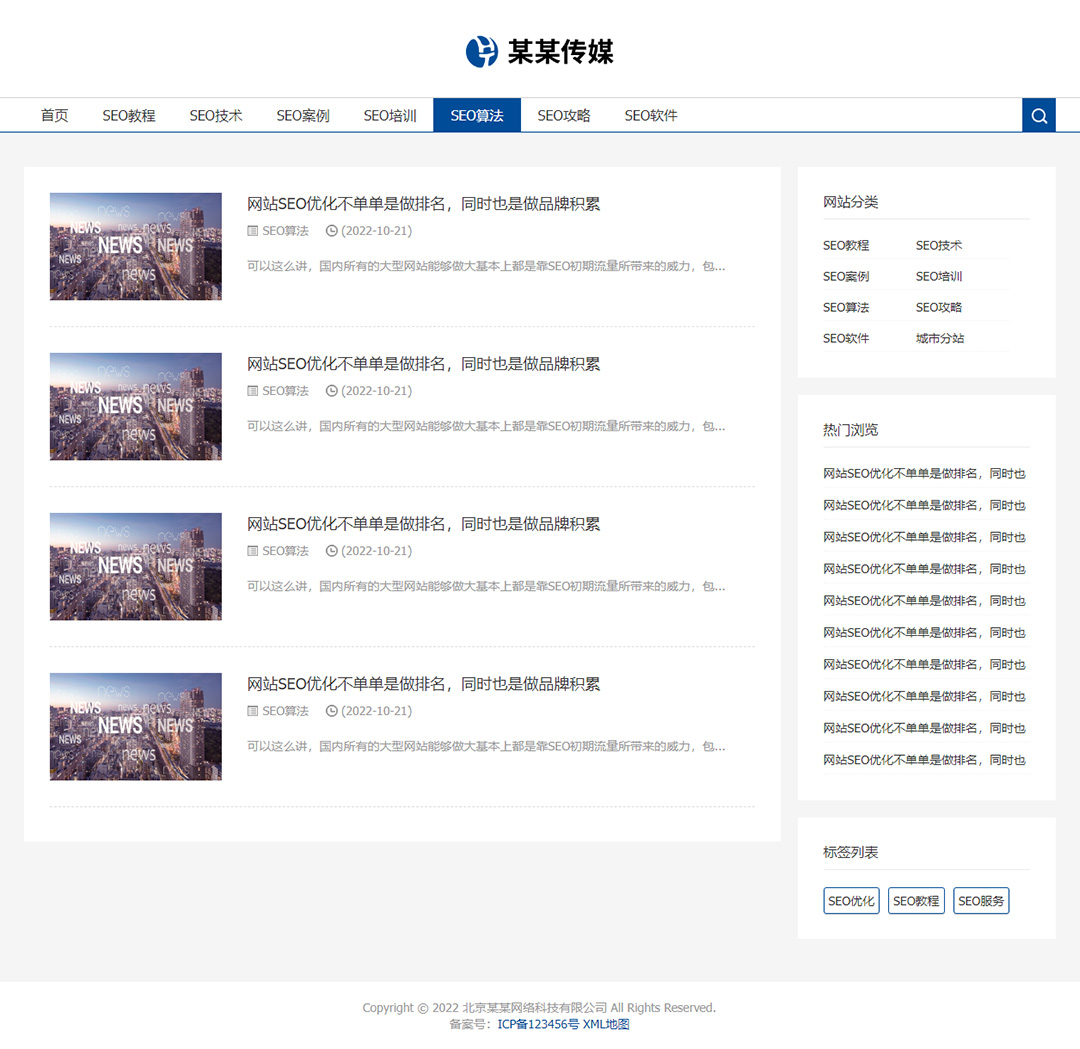This screenshot has width=1080, height=1049.
Task: Go to SEO软件 in navigation bar
Action: [651, 116]
